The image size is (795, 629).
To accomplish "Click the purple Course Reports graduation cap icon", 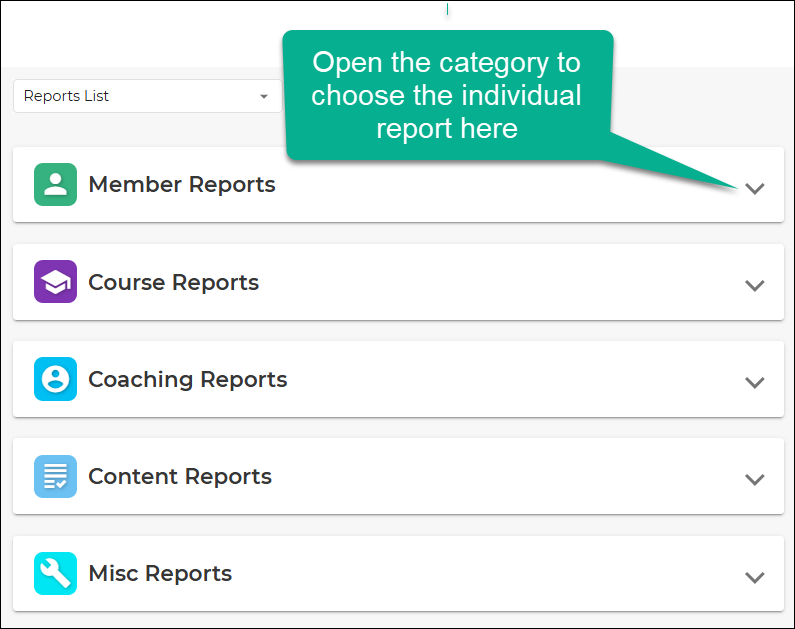I will pyautogui.click(x=55, y=282).
